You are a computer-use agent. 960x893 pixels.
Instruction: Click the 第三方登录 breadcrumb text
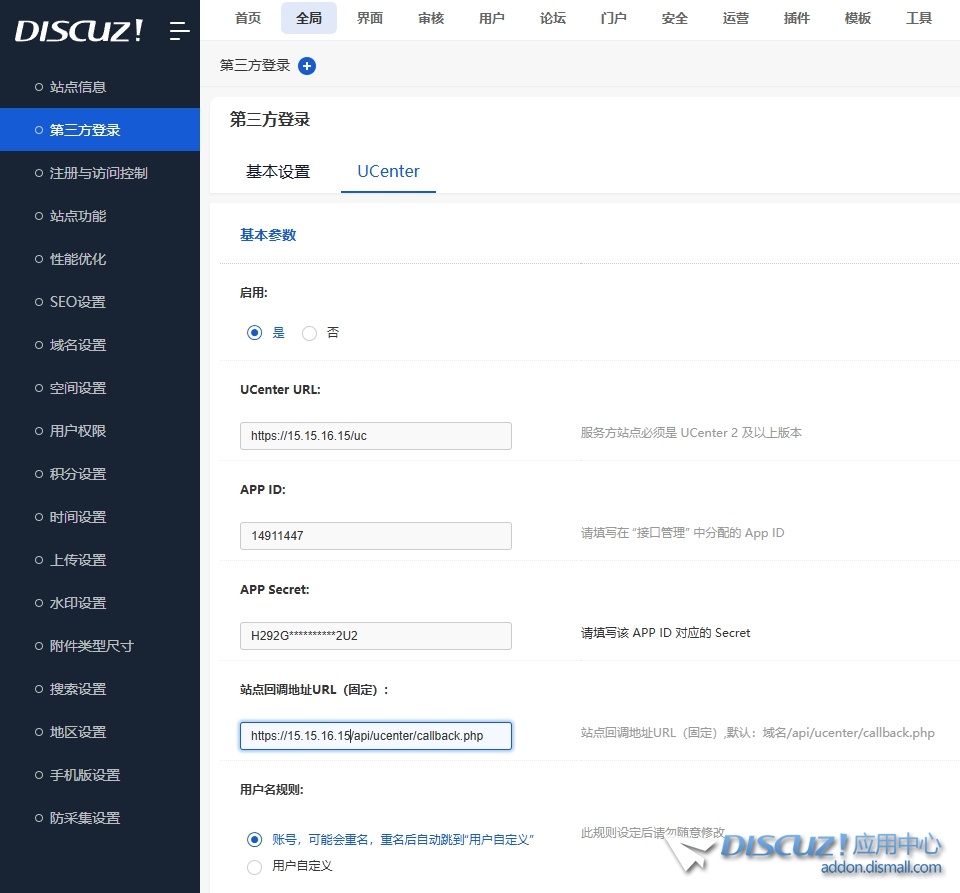(x=255, y=65)
